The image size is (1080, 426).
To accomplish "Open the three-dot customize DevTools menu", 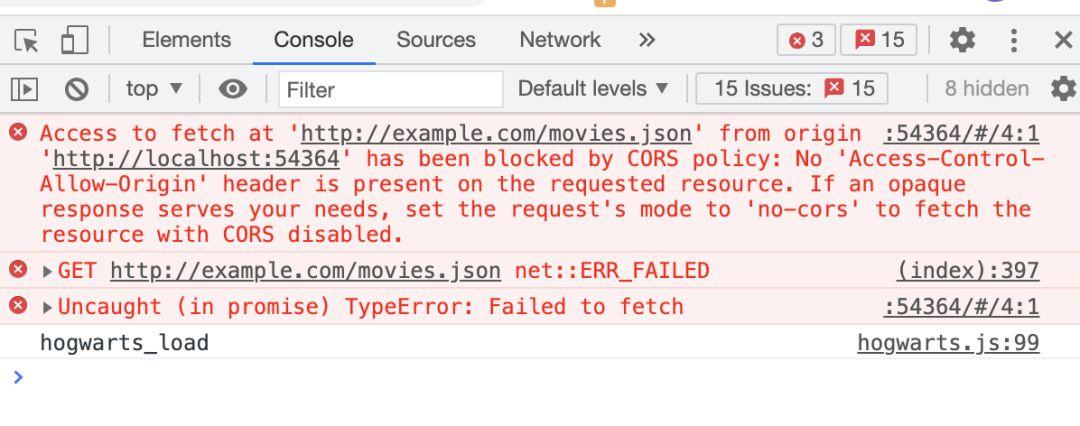I will 1014,40.
